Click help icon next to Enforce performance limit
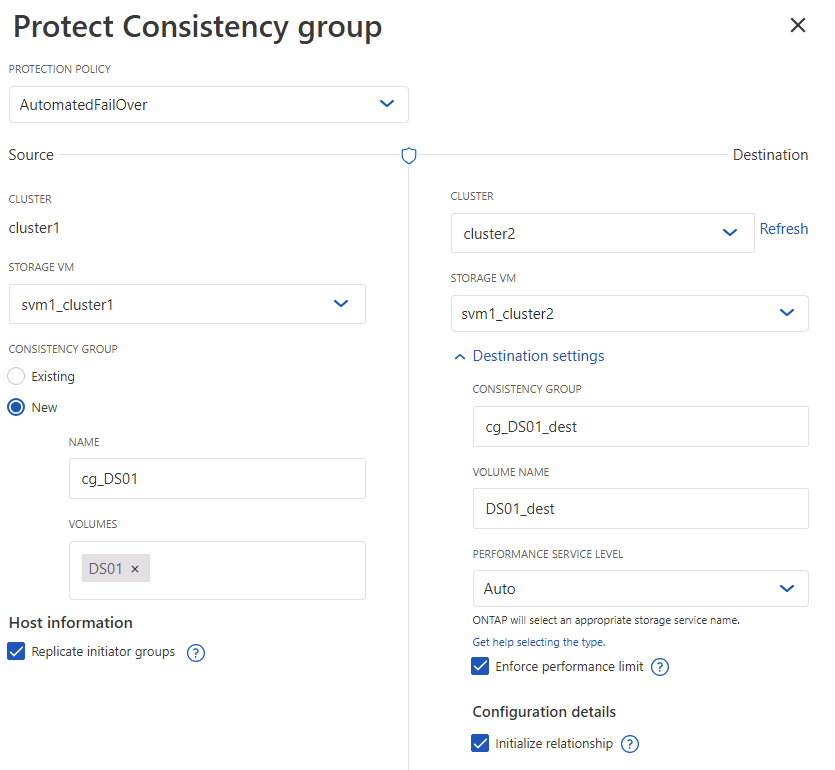The image size is (835, 770). click(660, 667)
